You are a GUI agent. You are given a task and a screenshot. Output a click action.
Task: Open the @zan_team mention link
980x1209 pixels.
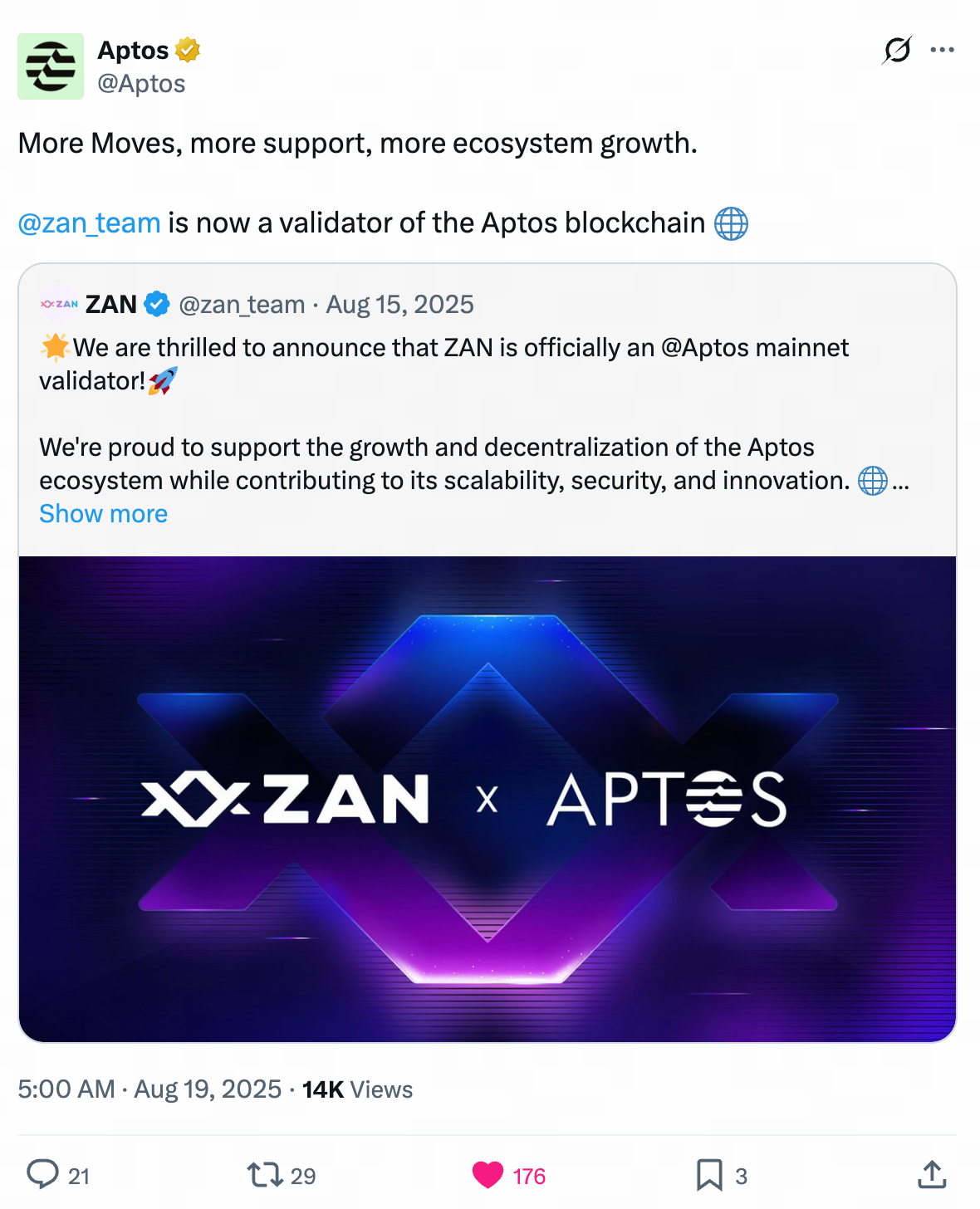click(x=90, y=223)
